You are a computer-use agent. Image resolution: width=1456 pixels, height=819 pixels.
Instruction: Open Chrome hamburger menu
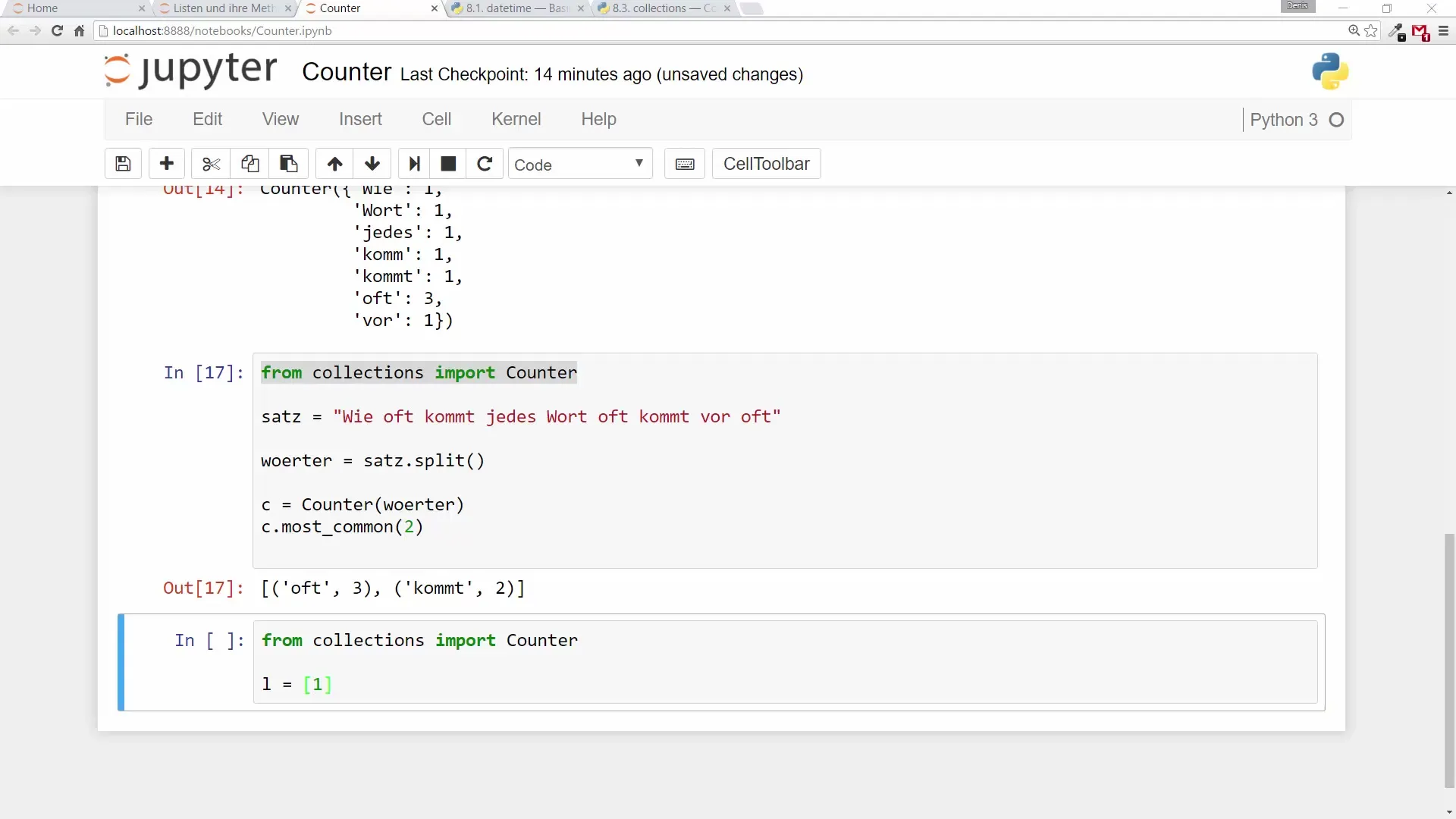(1443, 31)
